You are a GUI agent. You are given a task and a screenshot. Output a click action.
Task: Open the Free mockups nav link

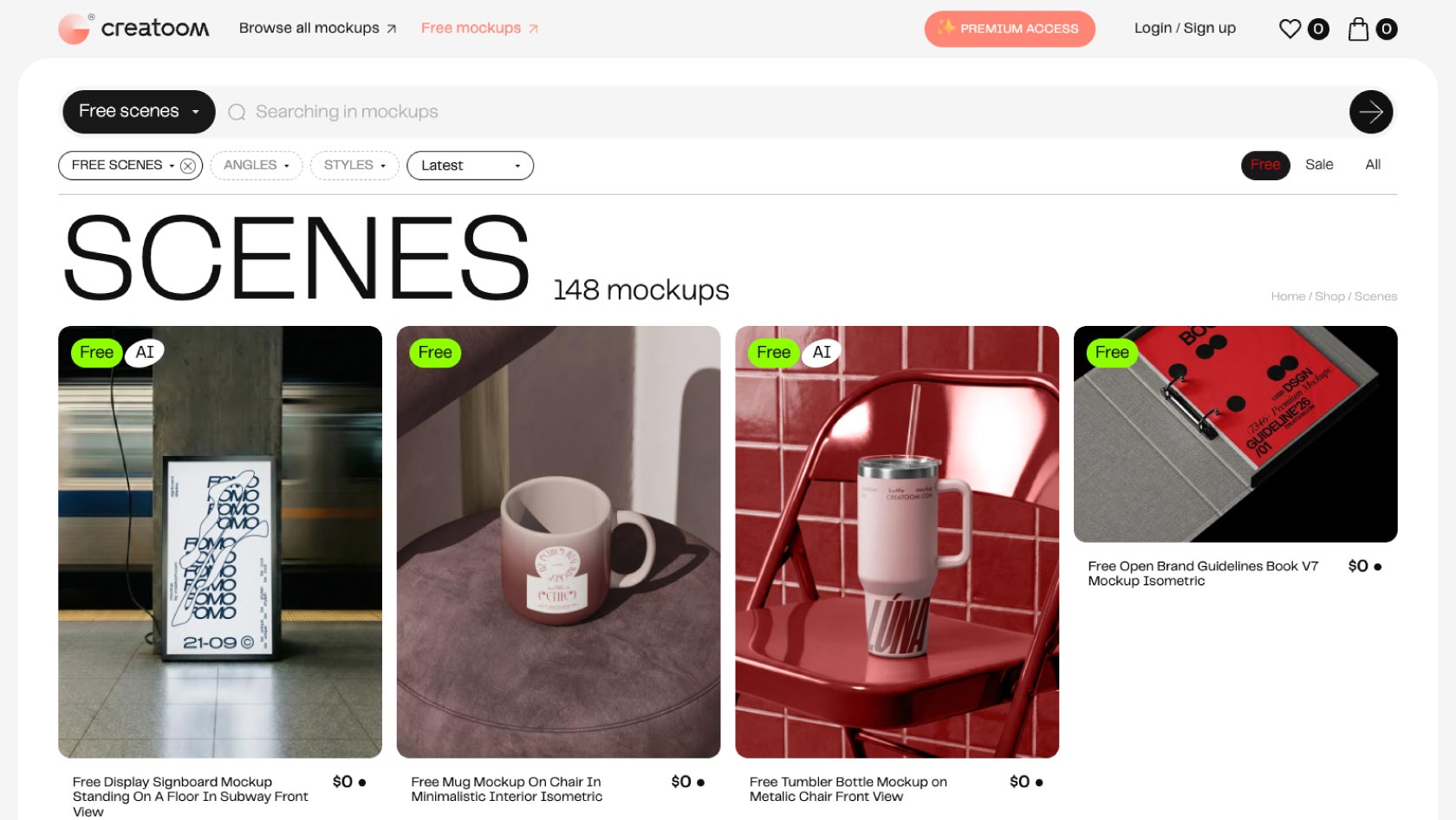(479, 29)
